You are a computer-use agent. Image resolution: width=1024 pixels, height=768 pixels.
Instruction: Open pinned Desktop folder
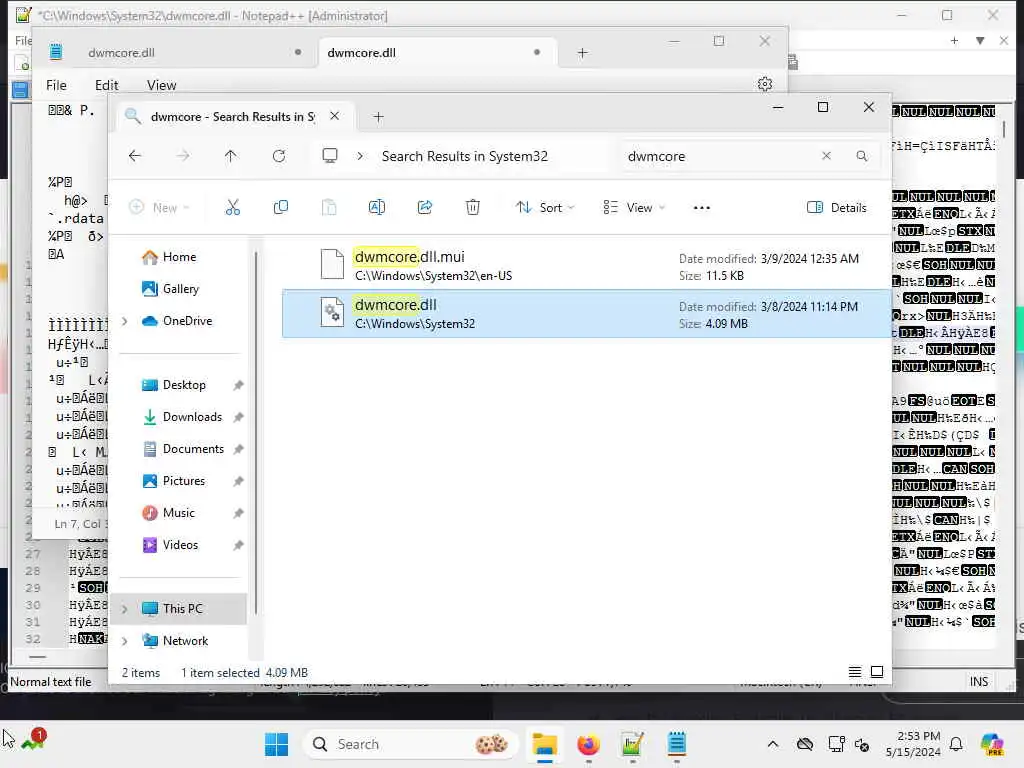(184, 385)
